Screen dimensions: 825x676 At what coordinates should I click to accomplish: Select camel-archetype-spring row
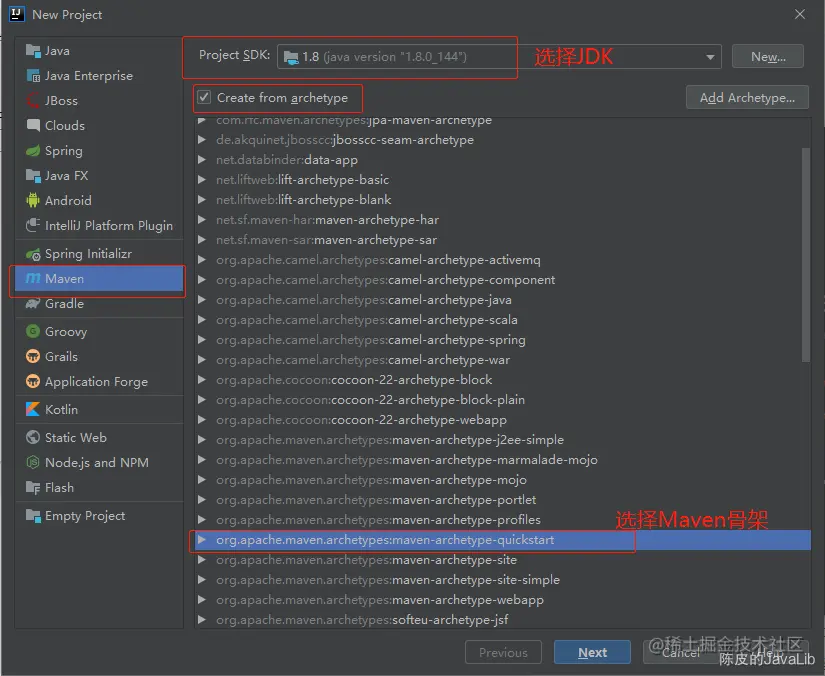[x=502, y=340]
